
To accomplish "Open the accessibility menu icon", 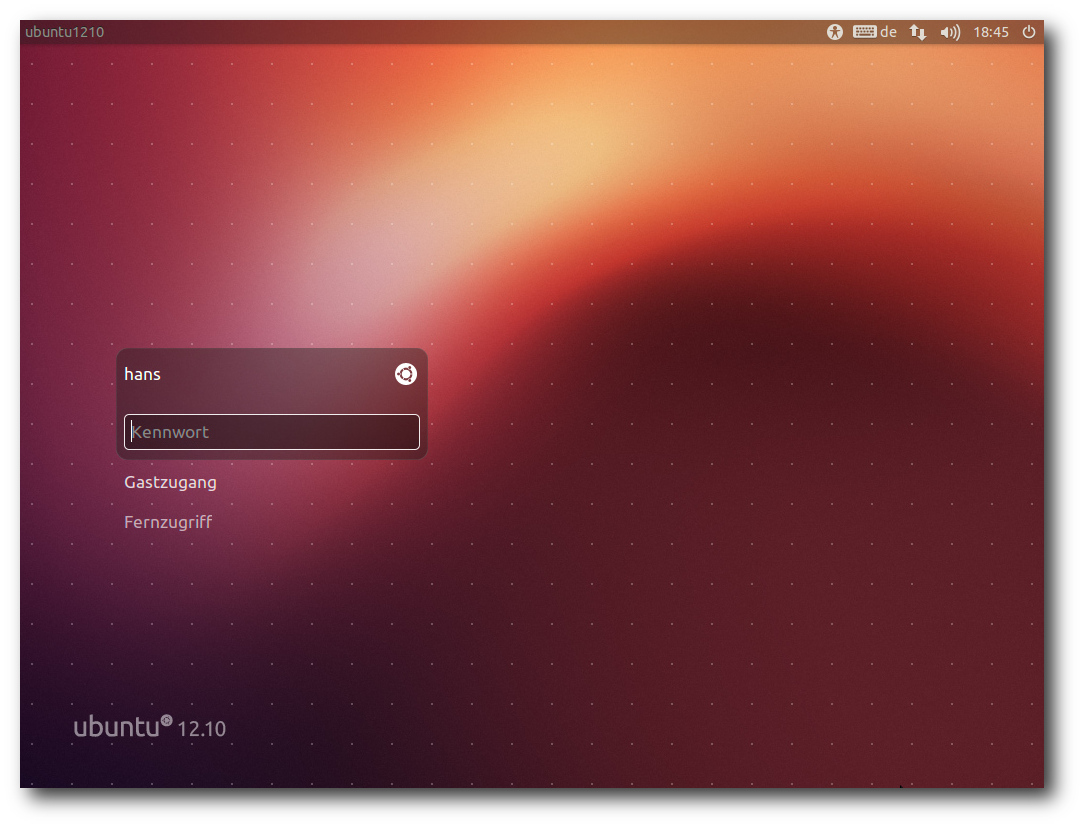I will tap(834, 32).
